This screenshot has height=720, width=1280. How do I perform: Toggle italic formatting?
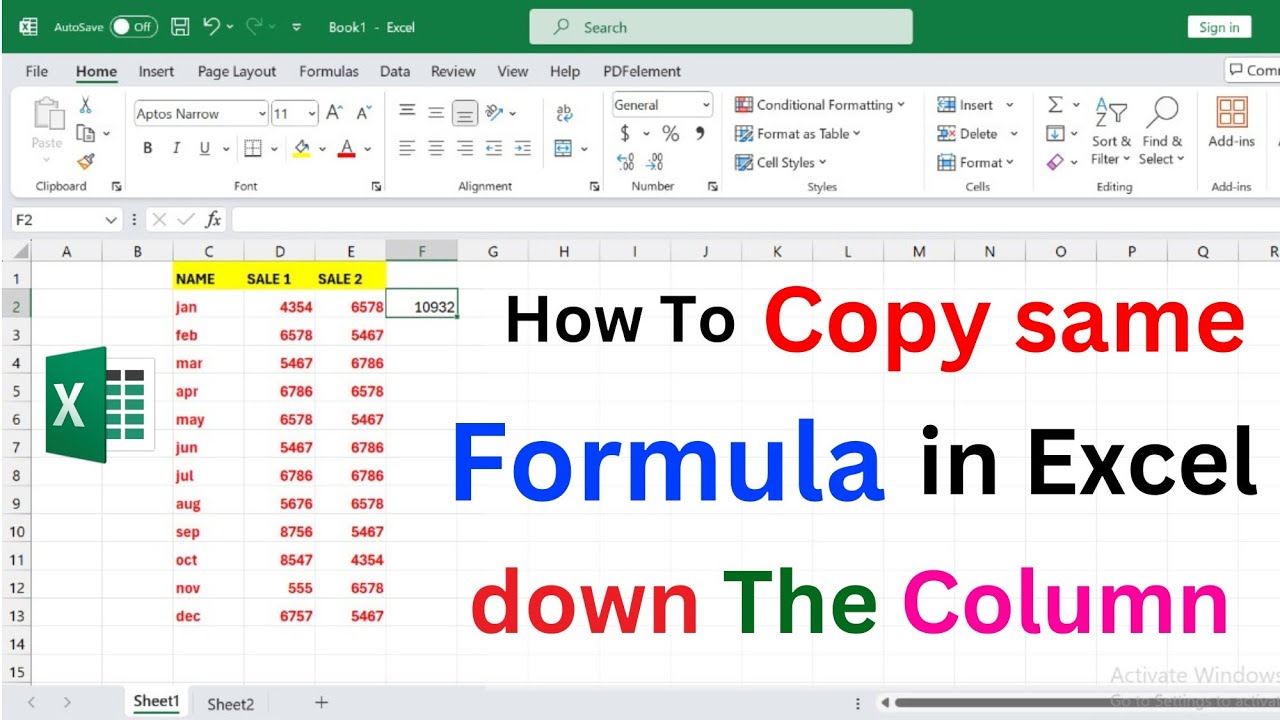pos(176,148)
